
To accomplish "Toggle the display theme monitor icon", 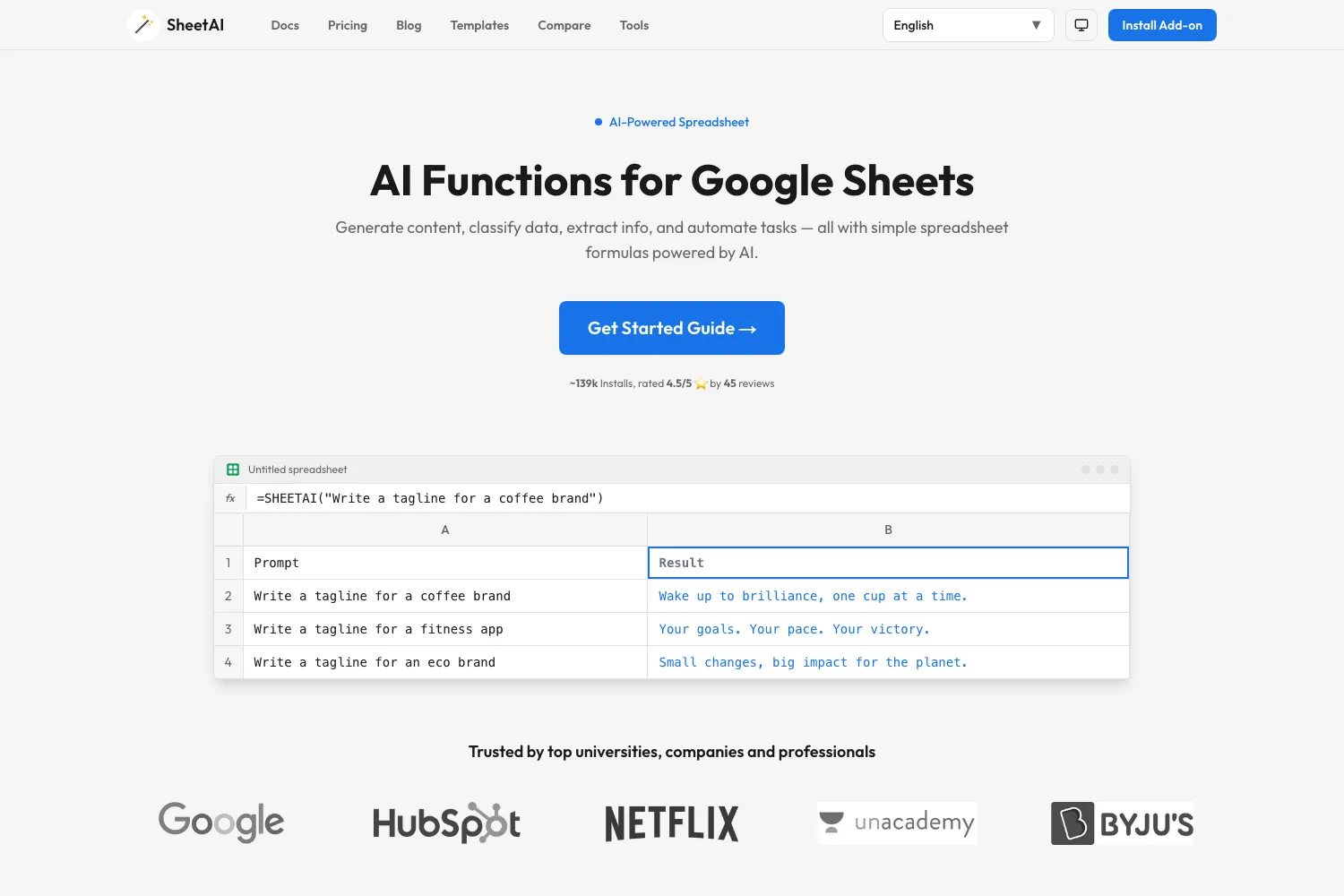I will (x=1081, y=25).
